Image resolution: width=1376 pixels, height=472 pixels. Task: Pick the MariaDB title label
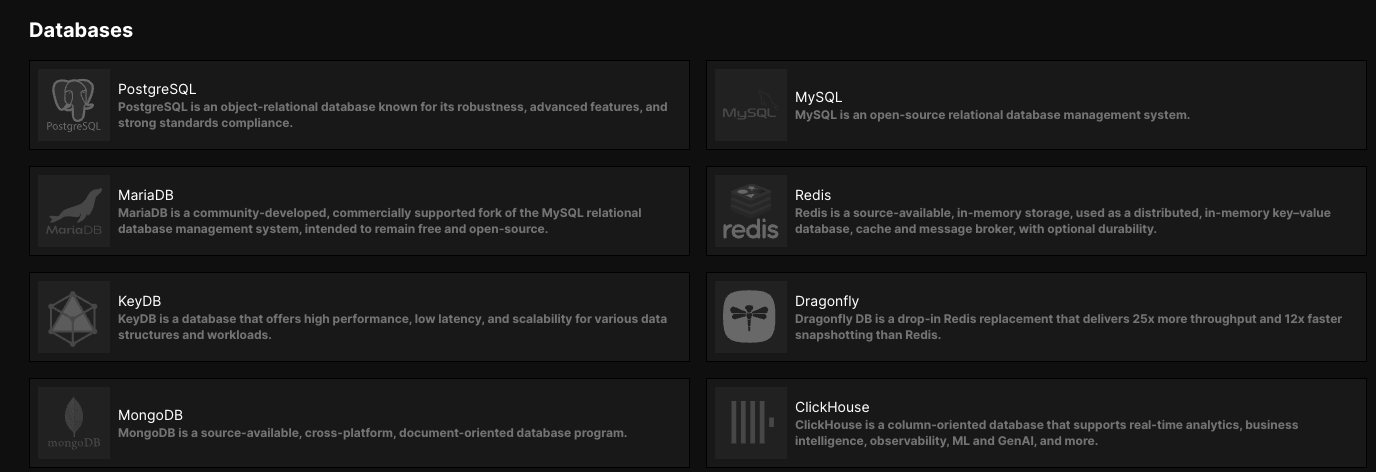(146, 195)
